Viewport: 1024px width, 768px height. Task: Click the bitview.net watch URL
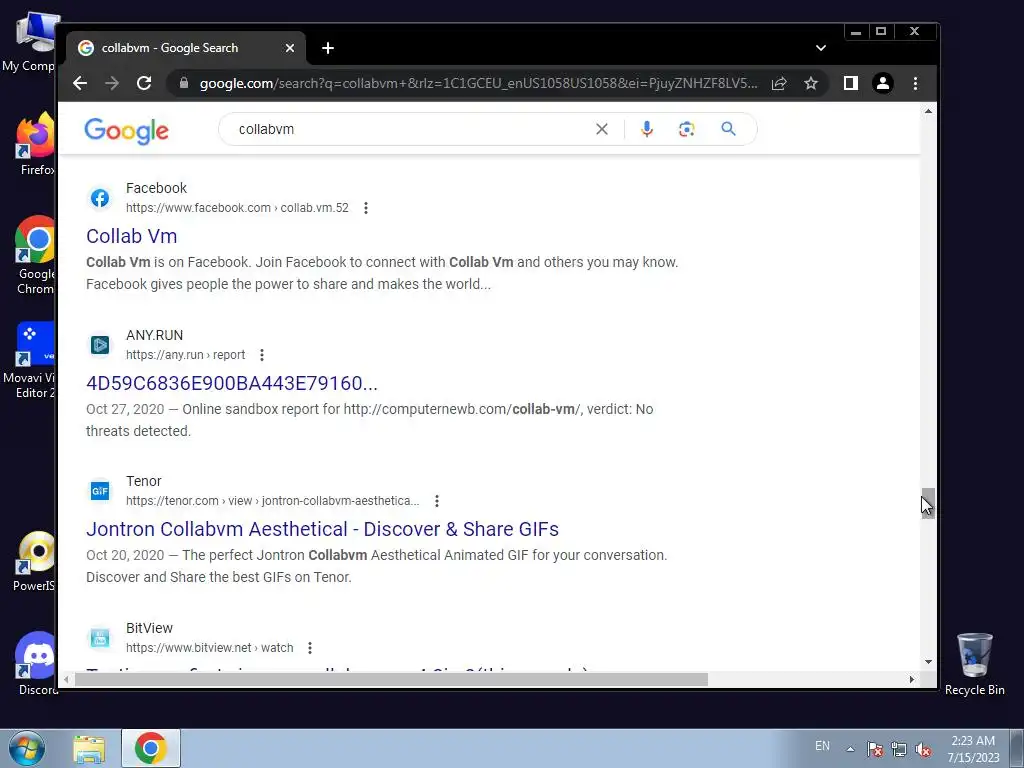[210, 648]
